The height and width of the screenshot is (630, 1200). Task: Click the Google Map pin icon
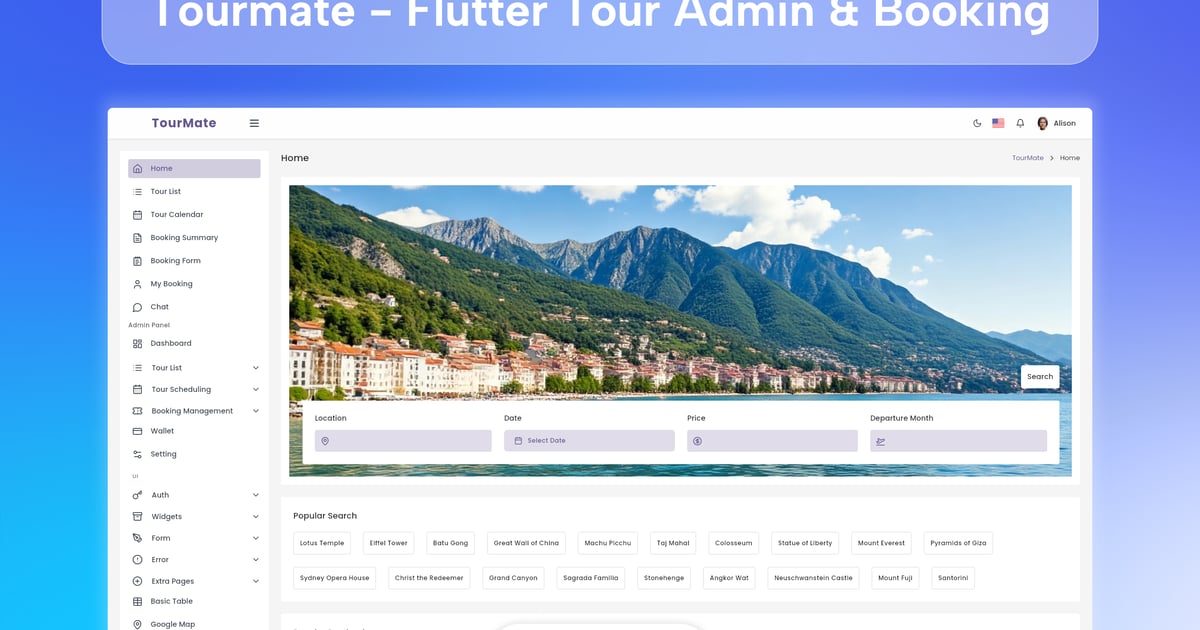pos(138,624)
